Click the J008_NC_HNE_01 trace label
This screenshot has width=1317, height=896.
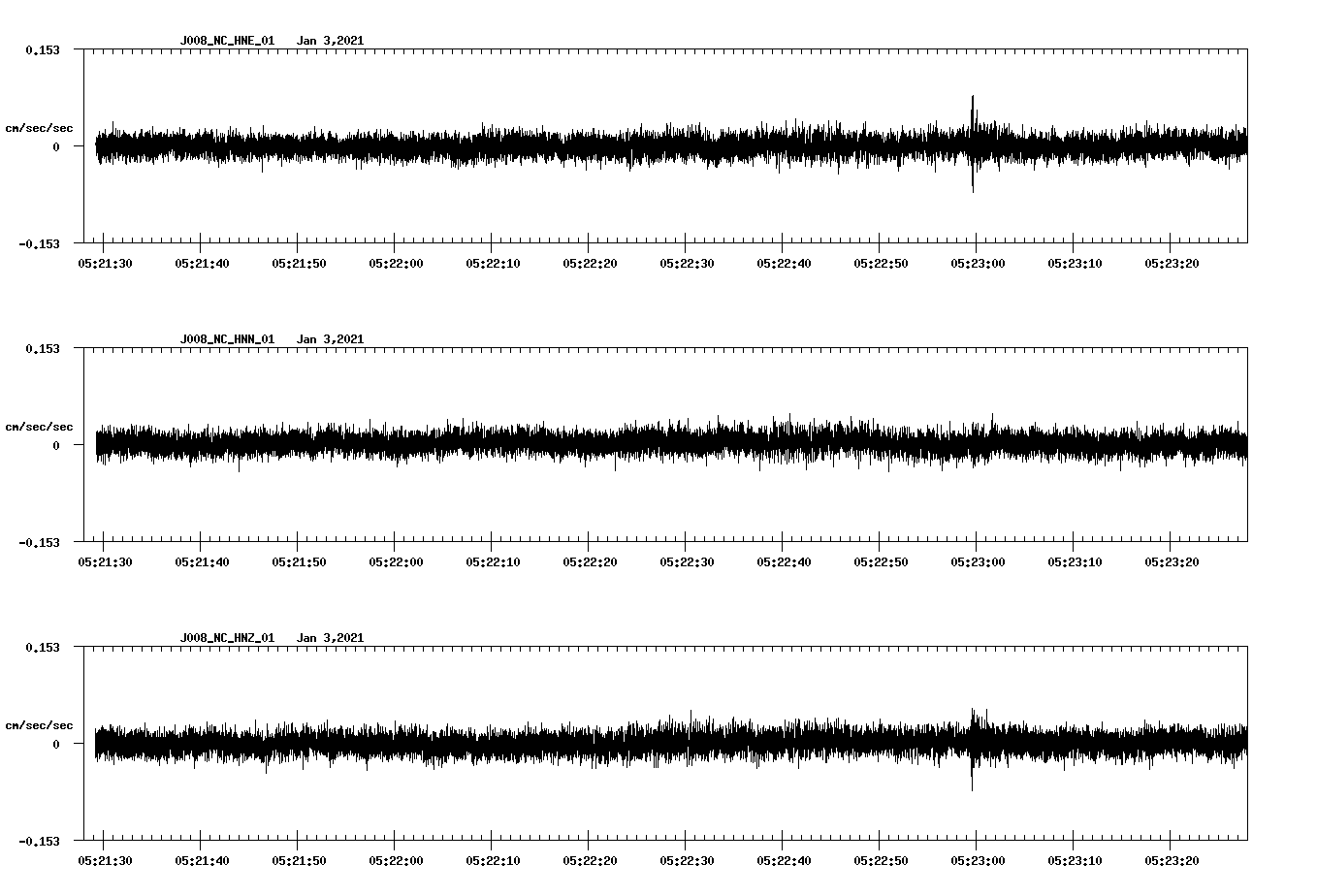227,41
